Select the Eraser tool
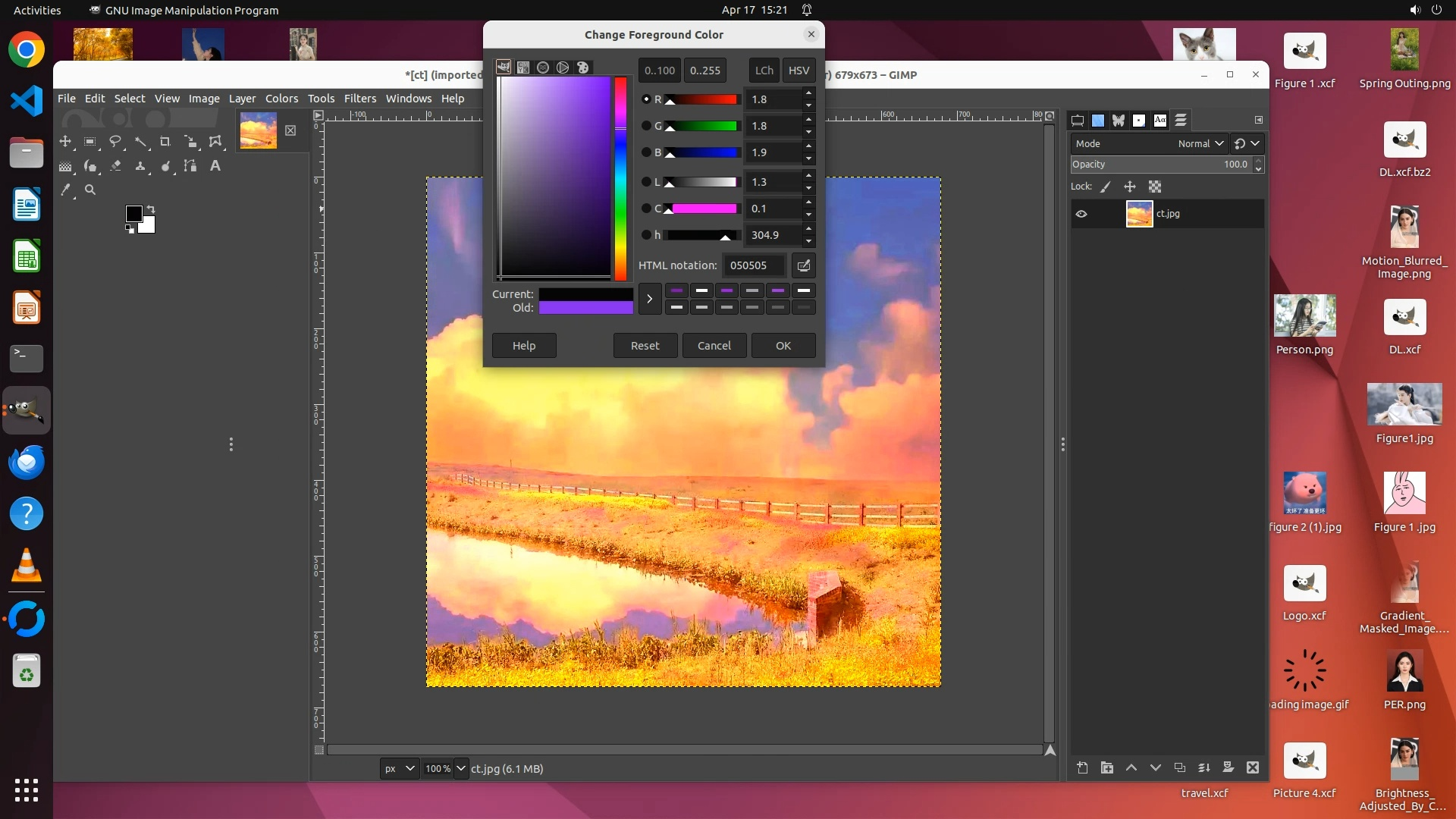This screenshot has height=819, width=1456. (116, 166)
